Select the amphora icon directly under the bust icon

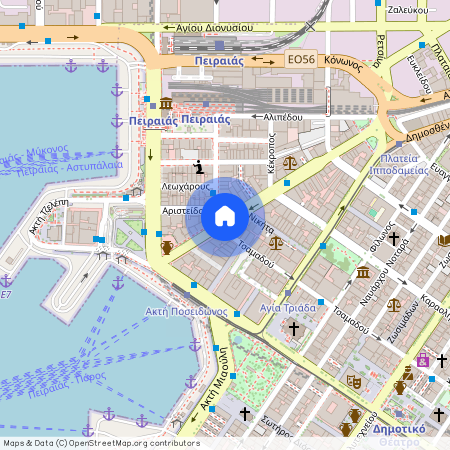(399, 388)
